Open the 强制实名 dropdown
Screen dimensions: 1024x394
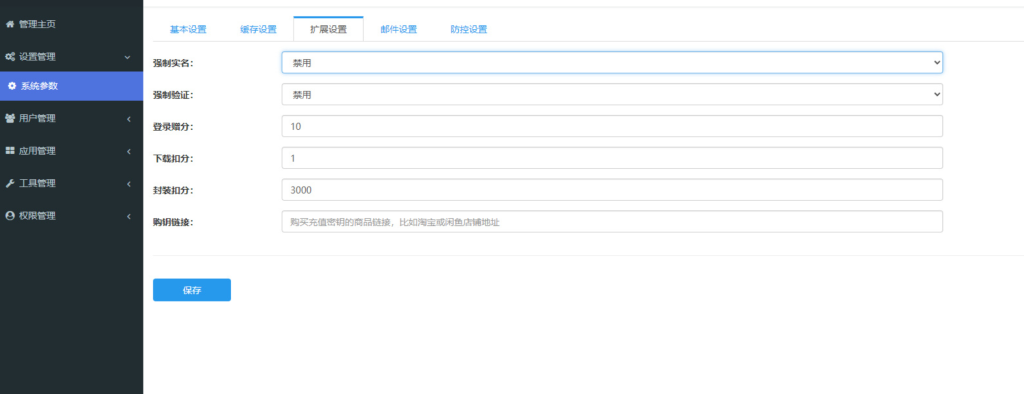pyautogui.click(x=612, y=63)
